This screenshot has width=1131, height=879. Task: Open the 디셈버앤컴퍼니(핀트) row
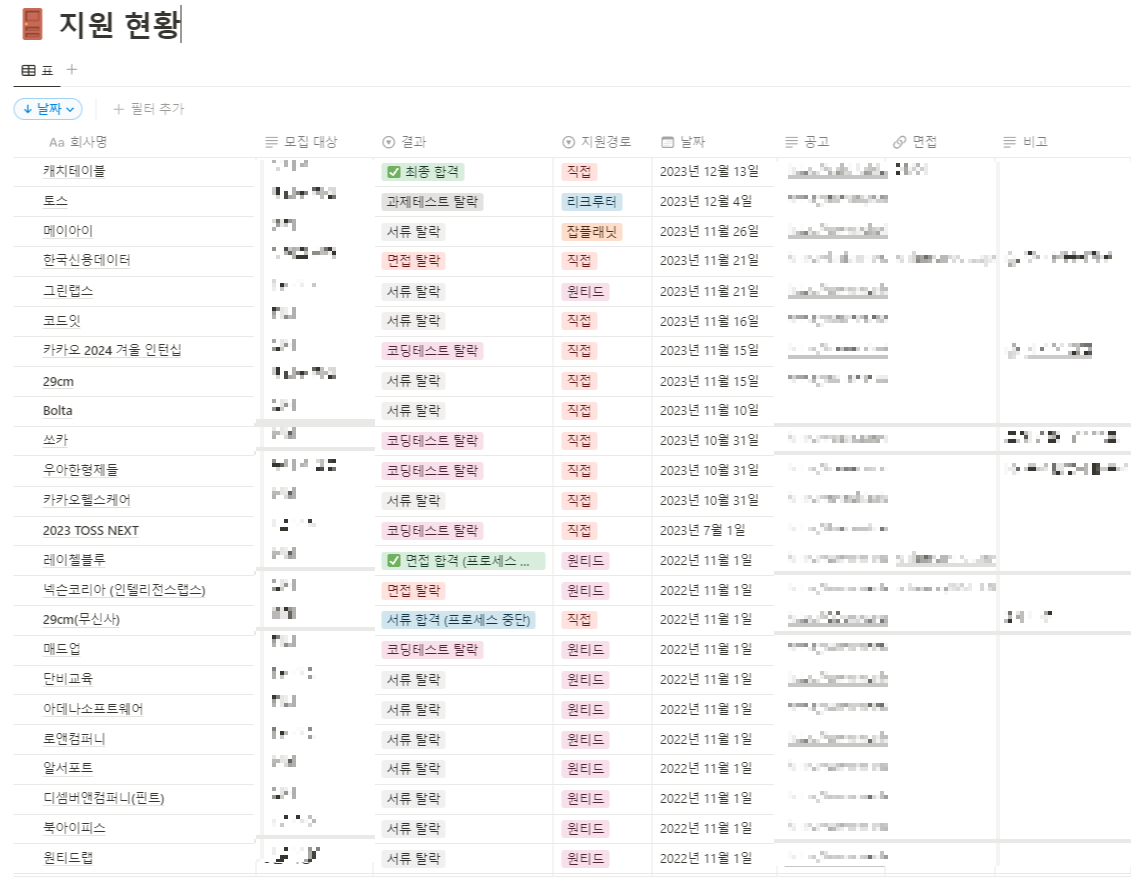pos(104,798)
